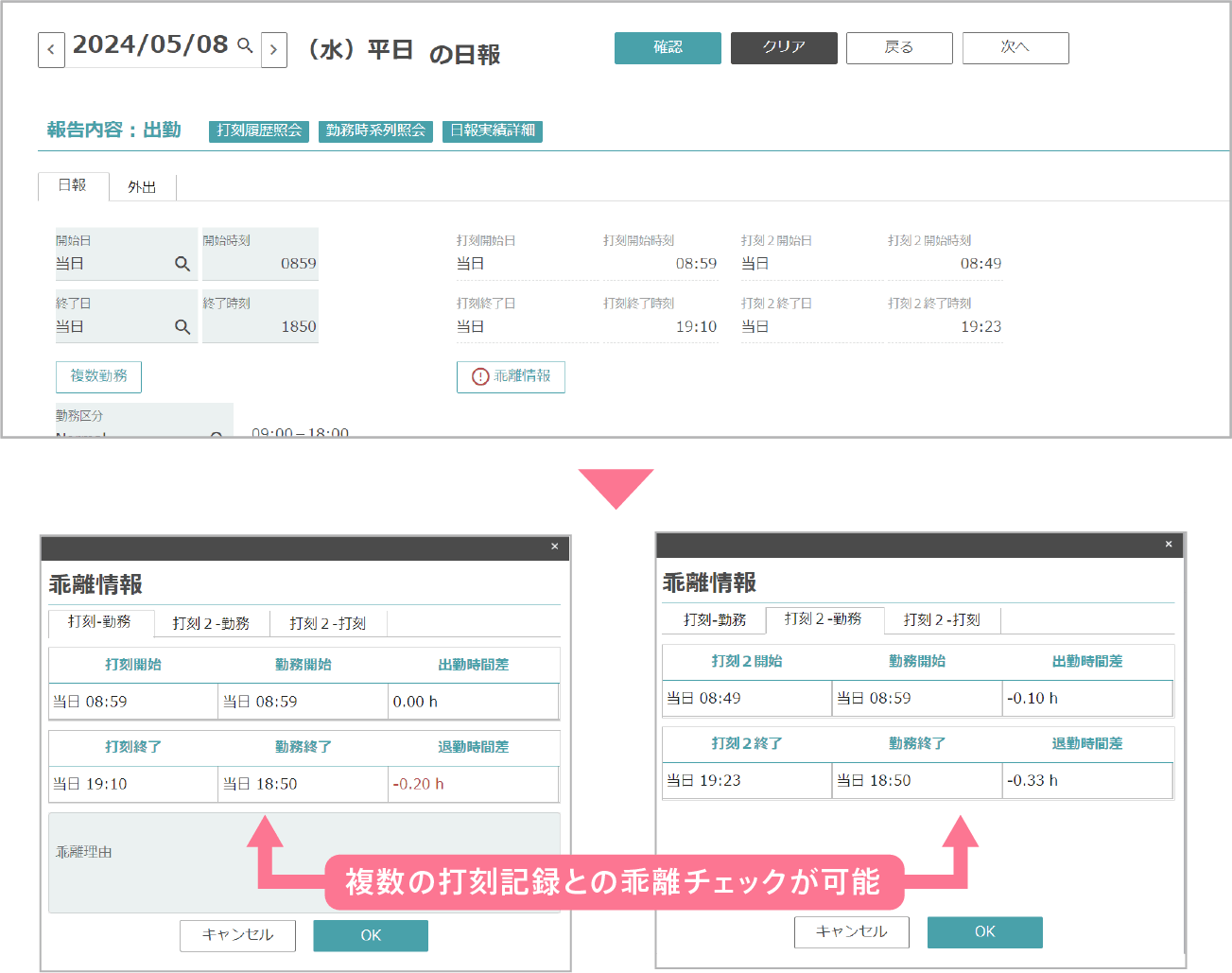
Task: Click 打刻開始時刻 value 08:59
Action: [696, 264]
